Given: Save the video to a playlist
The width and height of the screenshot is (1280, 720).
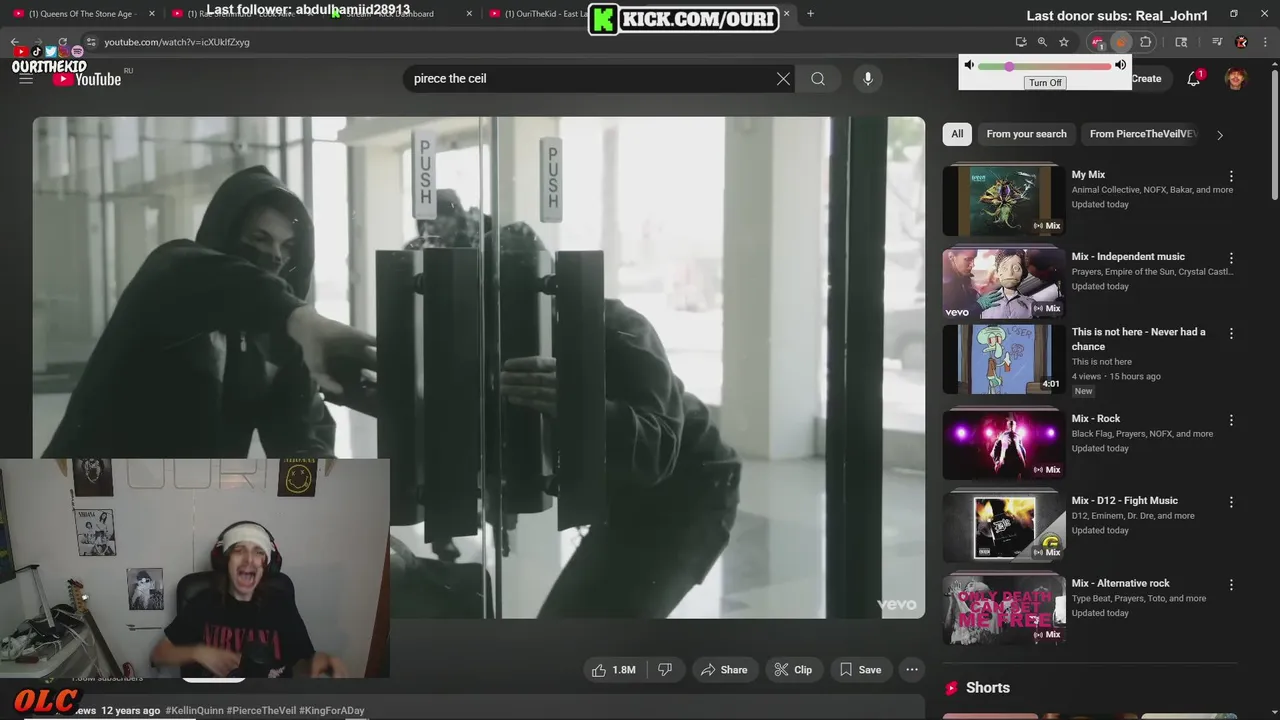Looking at the screenshot, I should (x=860, y=670).
